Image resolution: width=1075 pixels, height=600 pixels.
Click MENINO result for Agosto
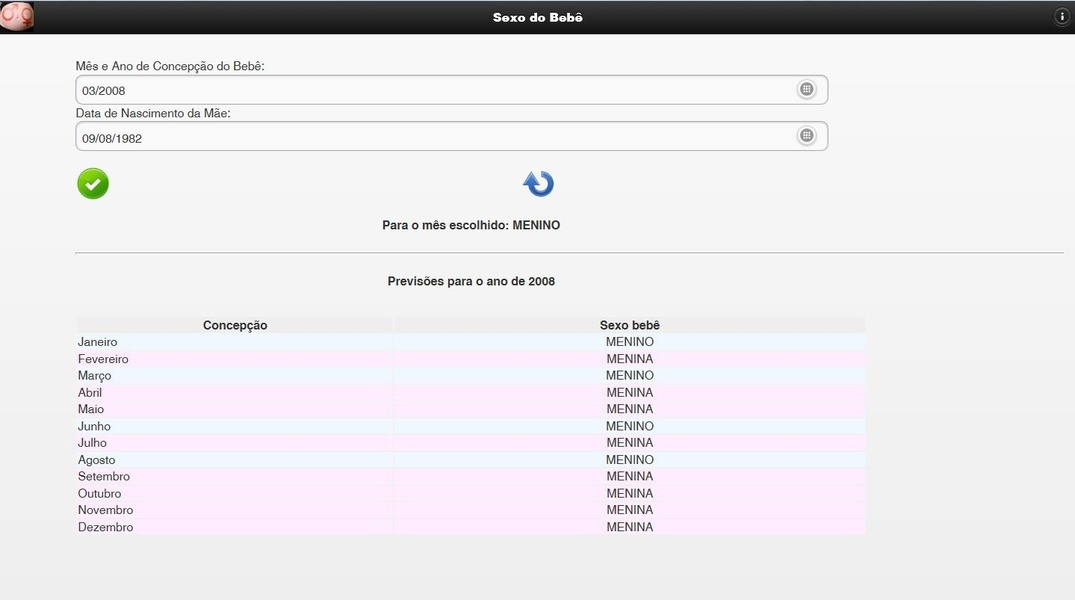(629, 459)
